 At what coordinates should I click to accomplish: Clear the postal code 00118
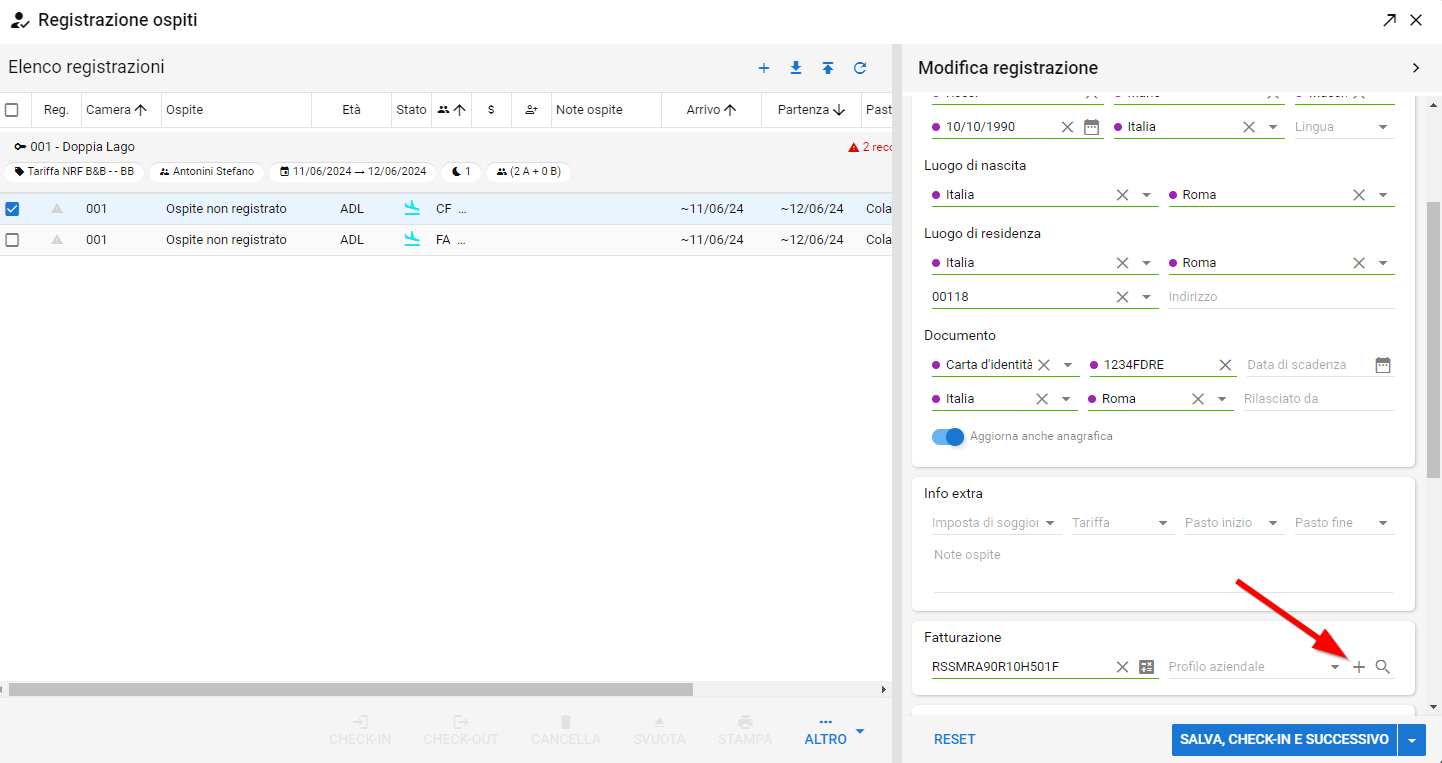click(x=1122, y=297)
